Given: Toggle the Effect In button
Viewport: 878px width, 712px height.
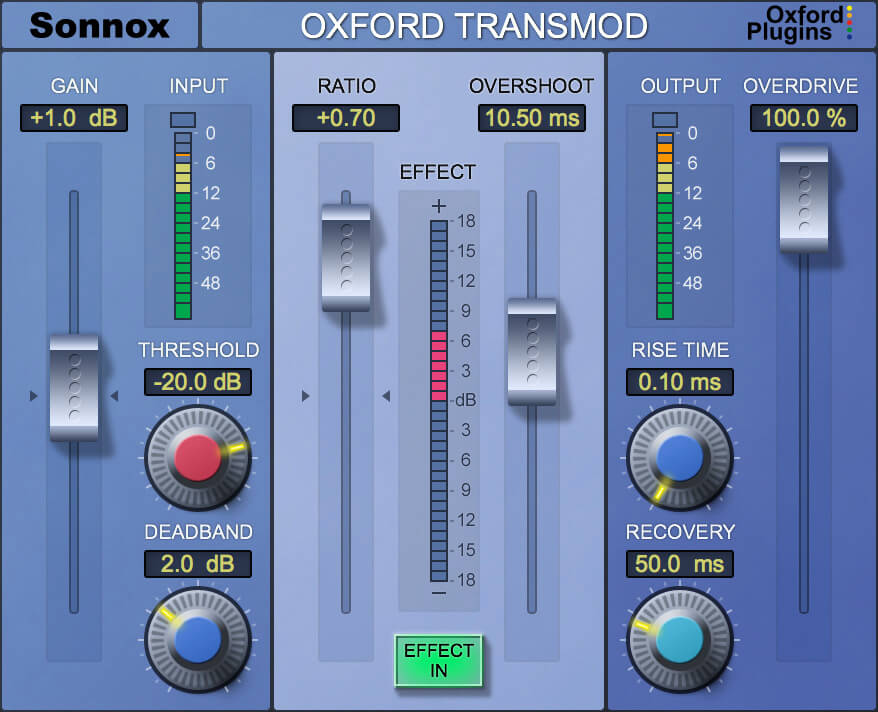Looking at the screenshot, I should (x=438, y=660).
